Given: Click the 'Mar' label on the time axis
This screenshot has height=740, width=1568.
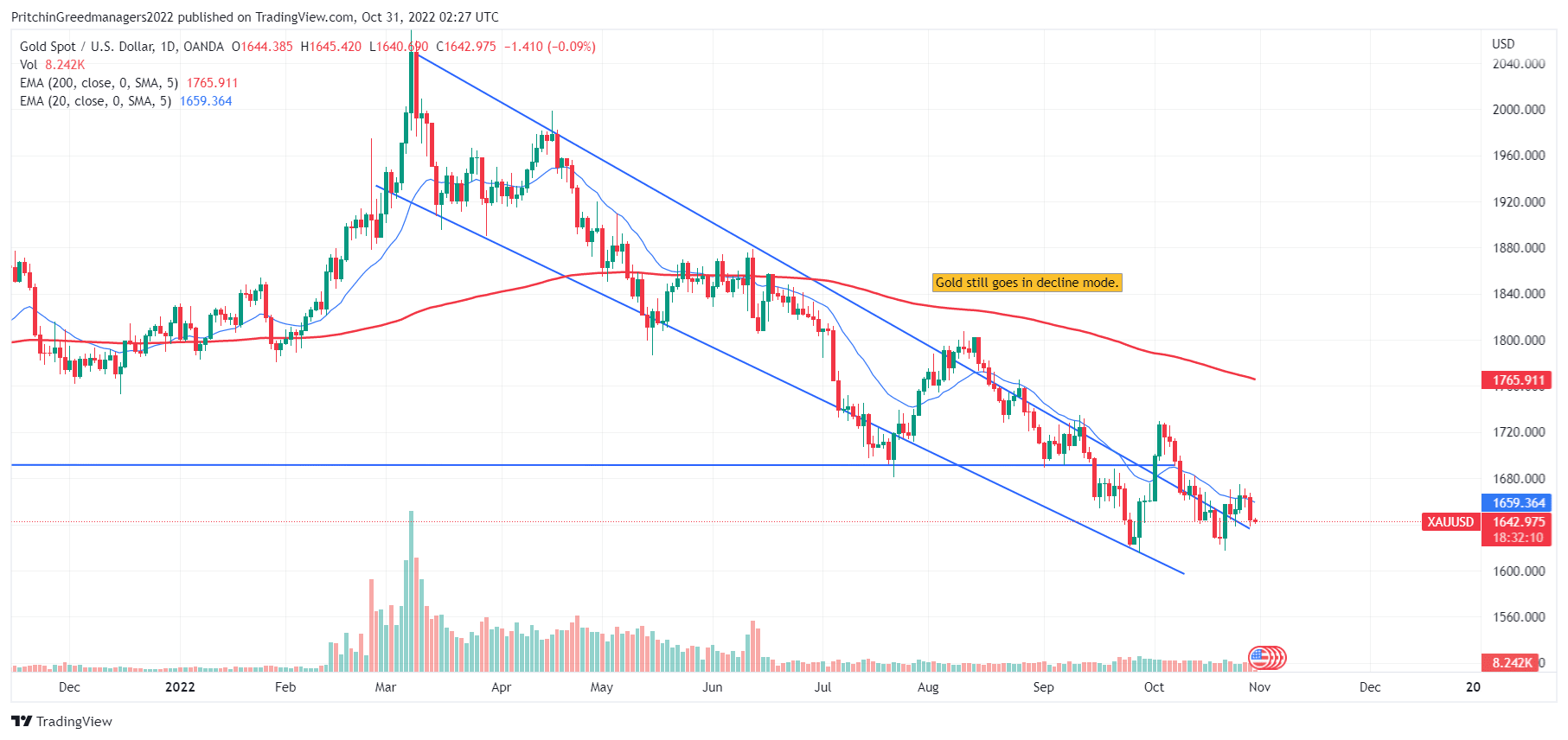Looking at the screenshot, I should coord(386,687).
